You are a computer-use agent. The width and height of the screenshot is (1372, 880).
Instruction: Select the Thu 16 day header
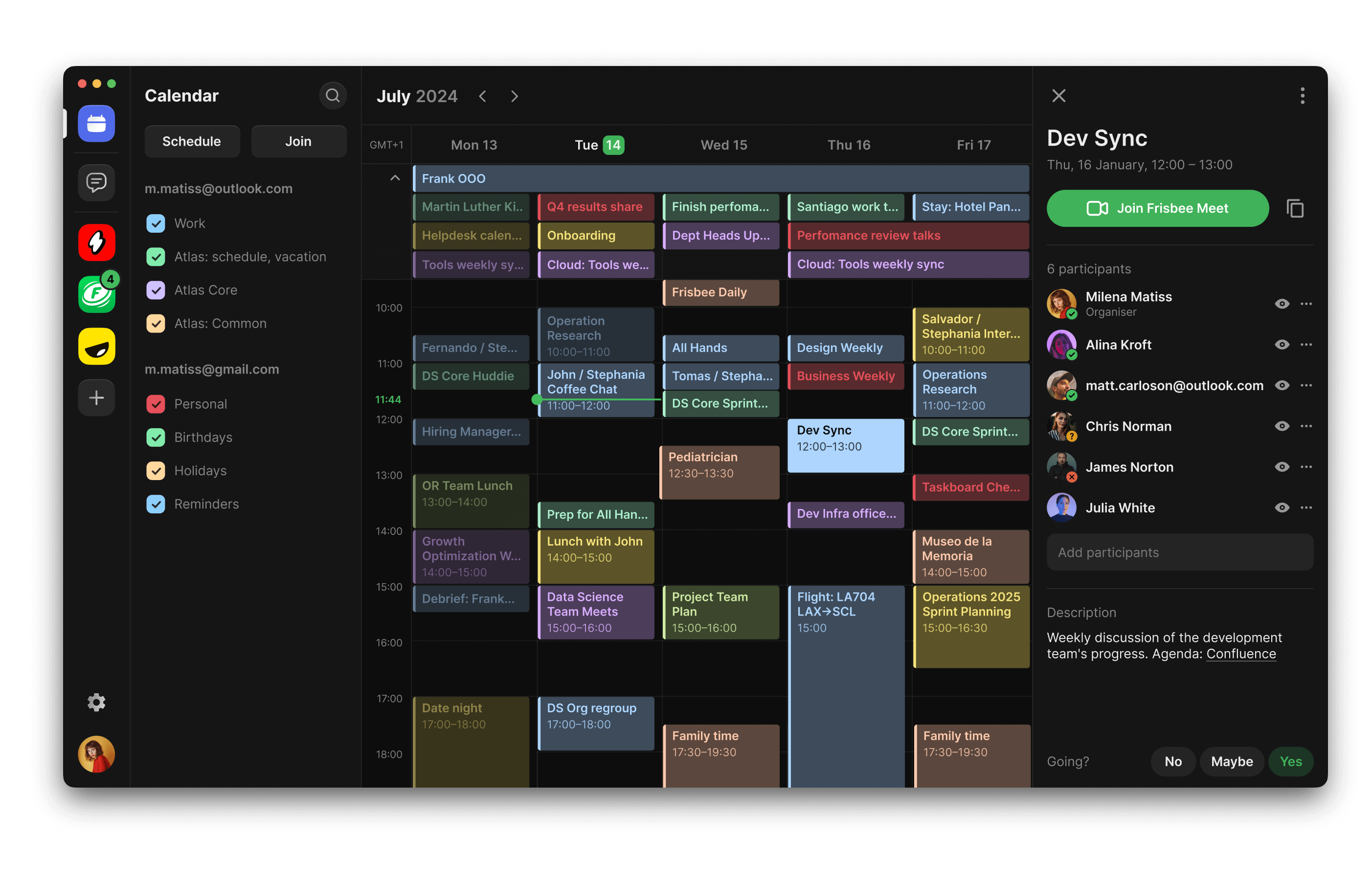point(849,145)
